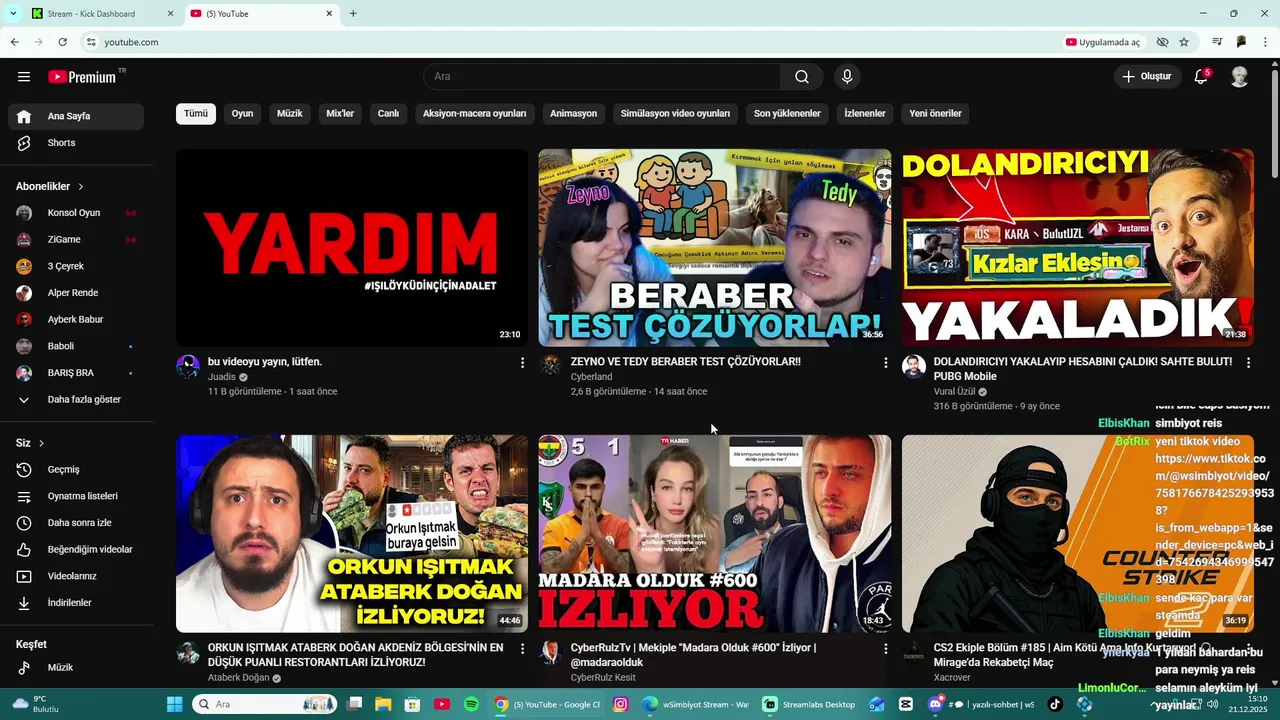
Task: Open Juadis channel avatar
Action: 188,366
